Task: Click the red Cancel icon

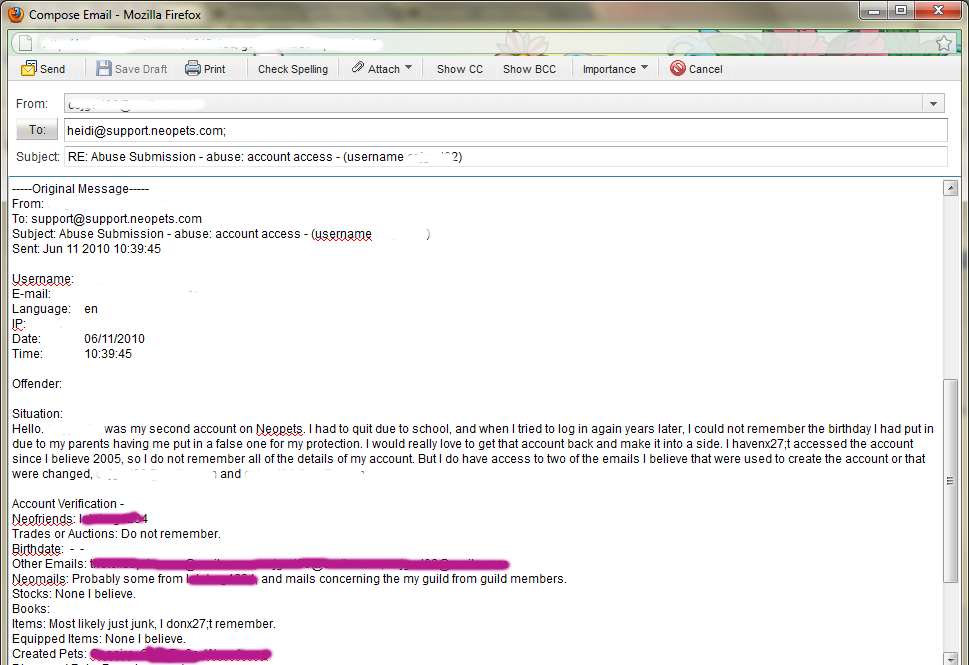Action: pos(678,69)
